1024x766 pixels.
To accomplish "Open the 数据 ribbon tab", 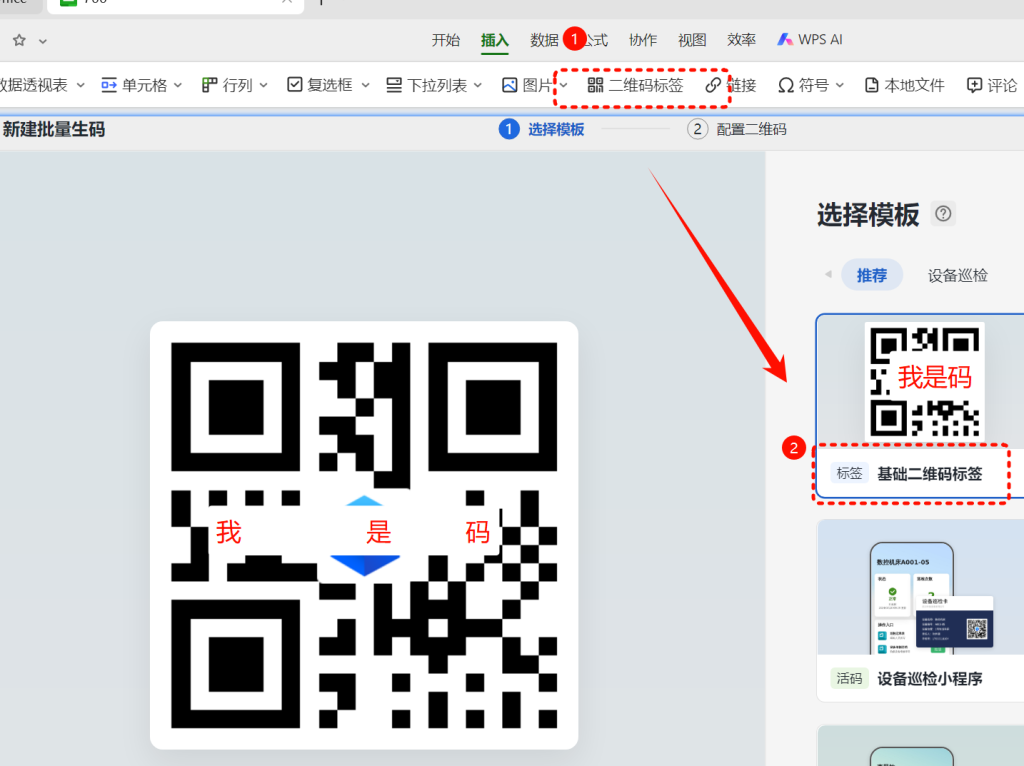I will 544,40.
